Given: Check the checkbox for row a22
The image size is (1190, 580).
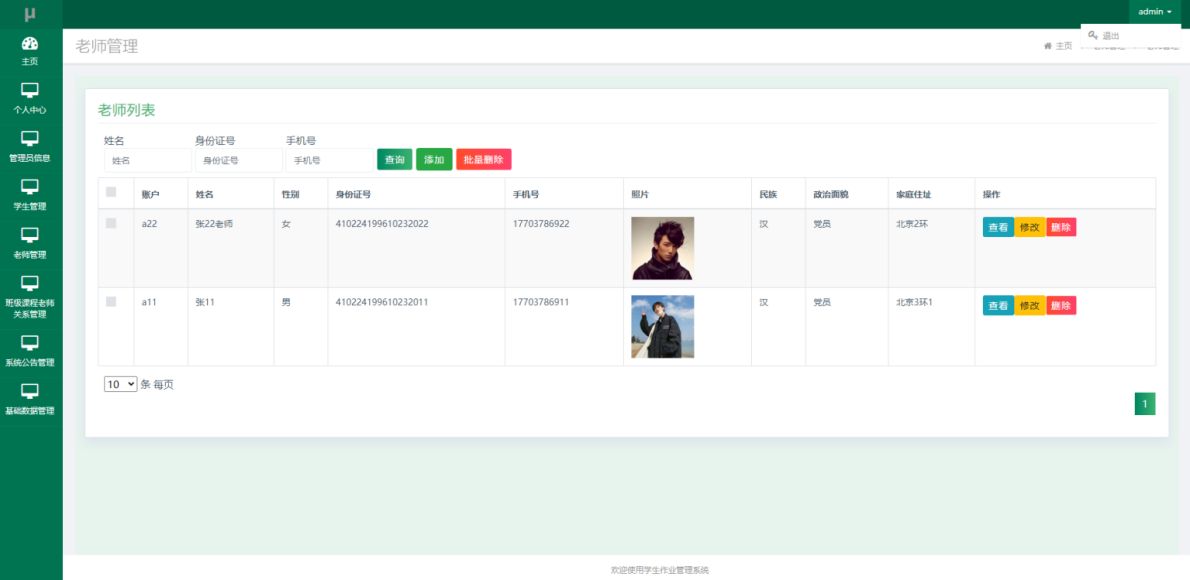Looking at the screenshot, I should point(111,223).
